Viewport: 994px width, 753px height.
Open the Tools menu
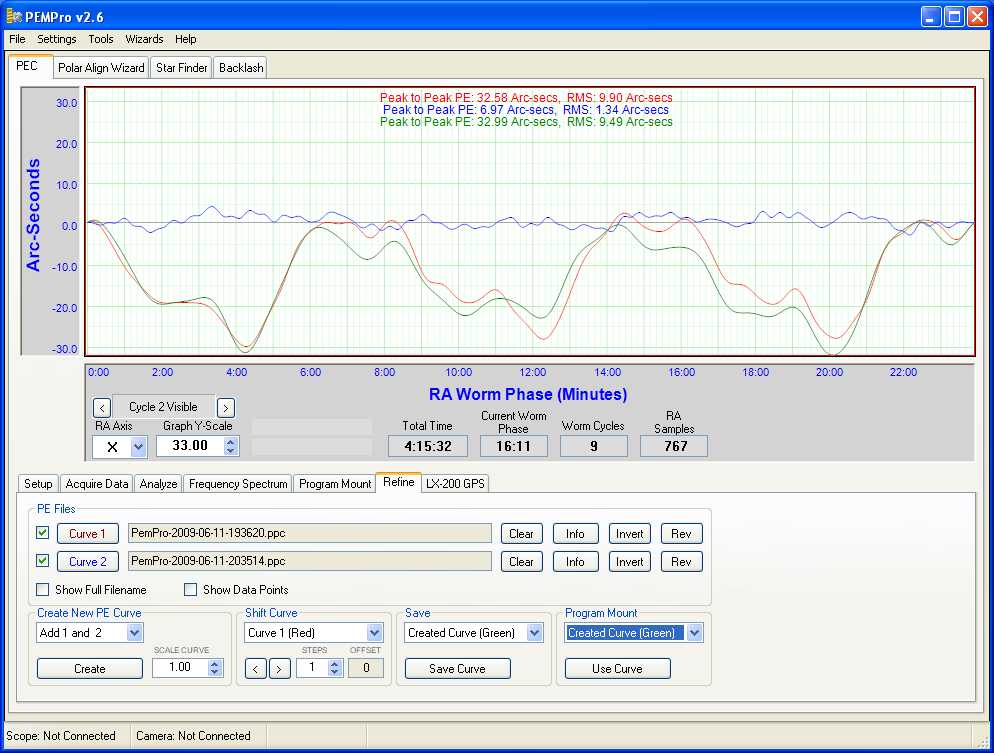click(101, 39)
